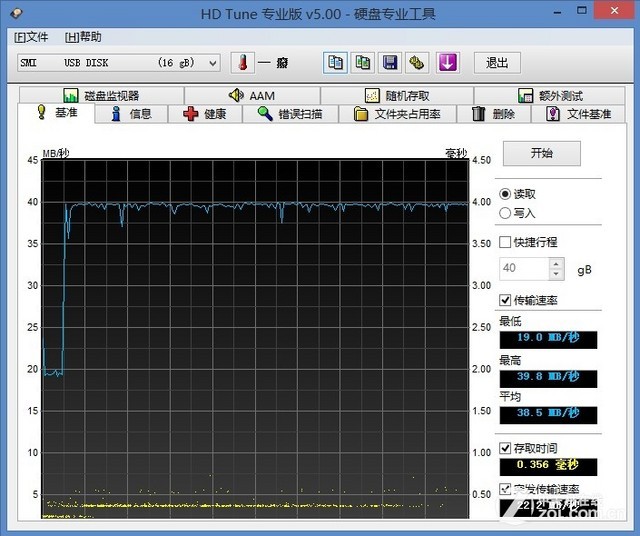Close the HD Tune window
640x536 pixels.
point(614,11)
